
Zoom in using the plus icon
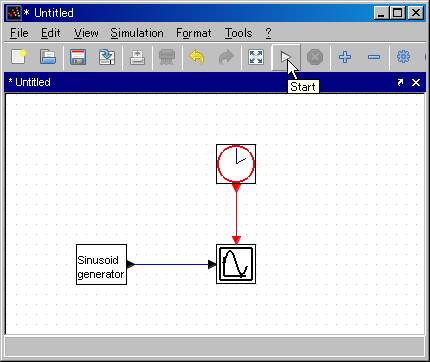[345, 57]
